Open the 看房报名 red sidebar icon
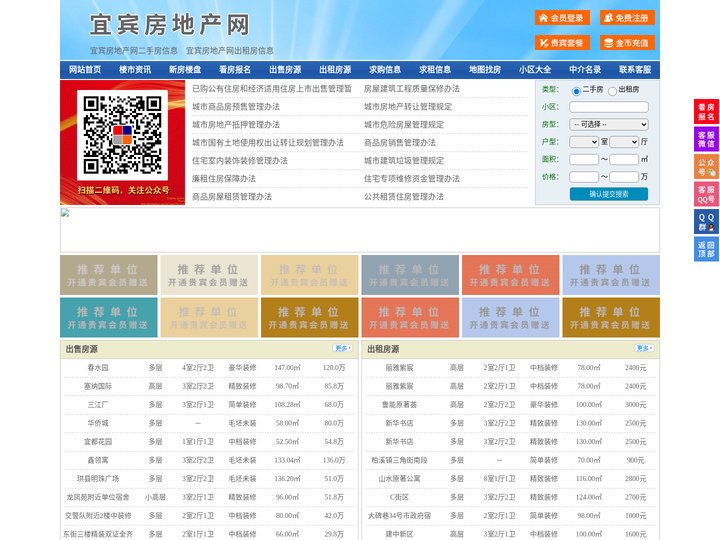Image resolution: width=720 pixels, height=540 pixels. tap(706, 112)
